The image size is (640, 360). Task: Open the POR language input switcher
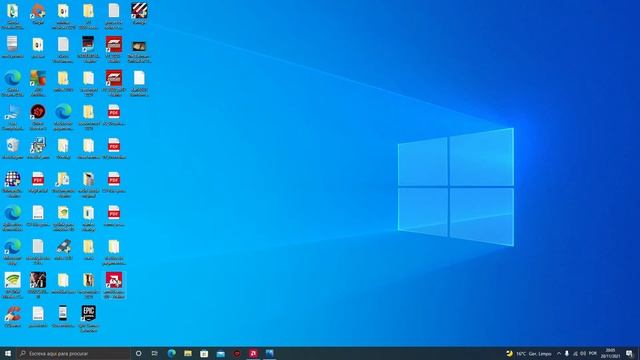tap(593, 353)
